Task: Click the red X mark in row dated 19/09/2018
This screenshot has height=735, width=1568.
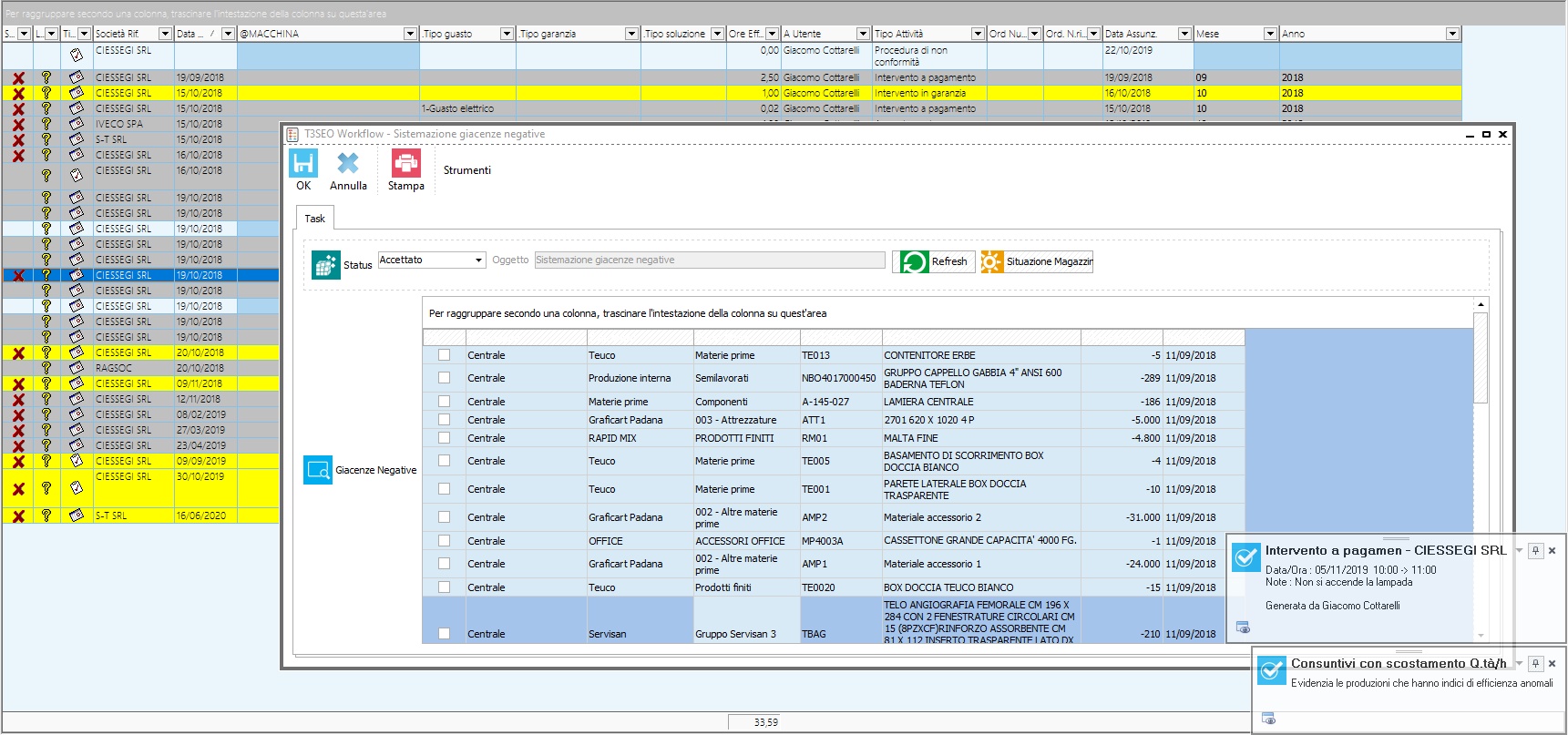Action: tap(18, 78)
